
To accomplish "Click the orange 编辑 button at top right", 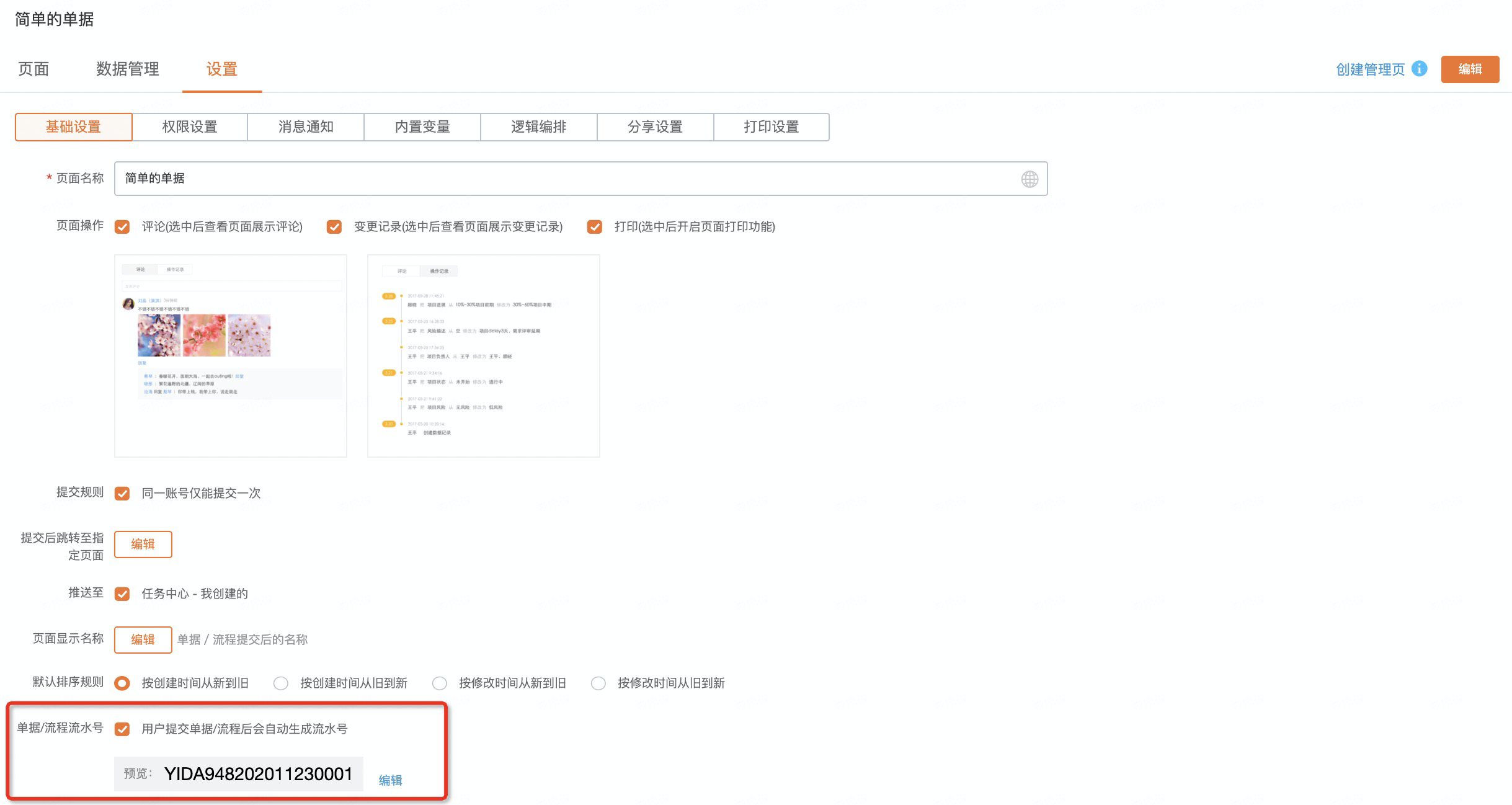I will (x=1469, y=69).
